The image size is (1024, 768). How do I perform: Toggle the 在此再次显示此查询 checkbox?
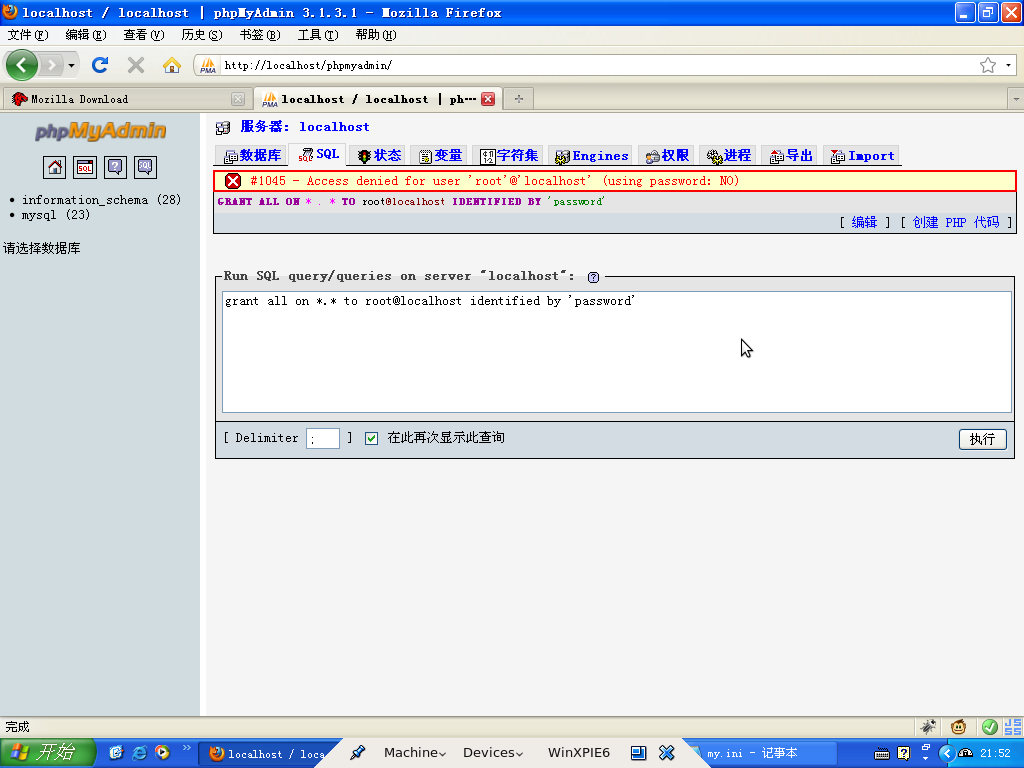click(371, 438)
